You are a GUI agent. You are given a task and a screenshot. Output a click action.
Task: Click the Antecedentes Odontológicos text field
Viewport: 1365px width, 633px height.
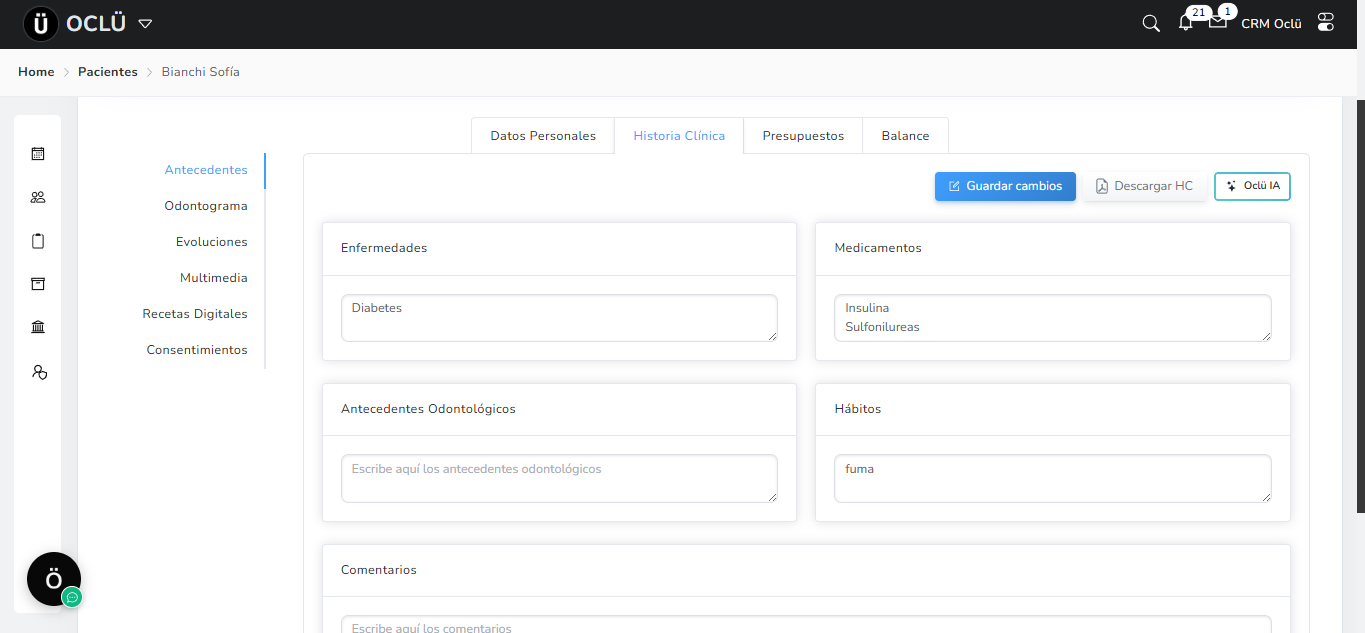coord(559,479)
